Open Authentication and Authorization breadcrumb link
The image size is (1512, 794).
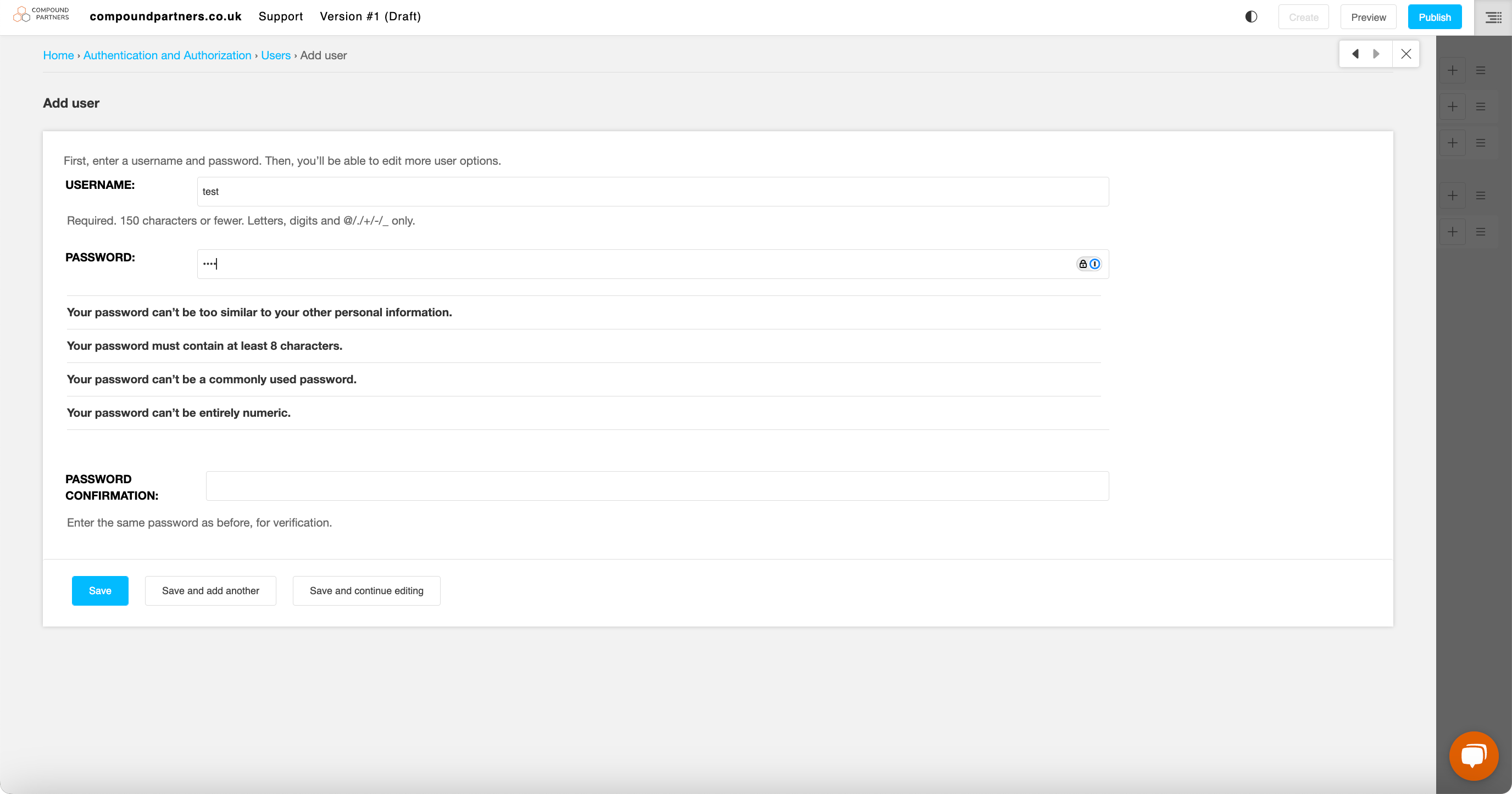tap(167, 55)
